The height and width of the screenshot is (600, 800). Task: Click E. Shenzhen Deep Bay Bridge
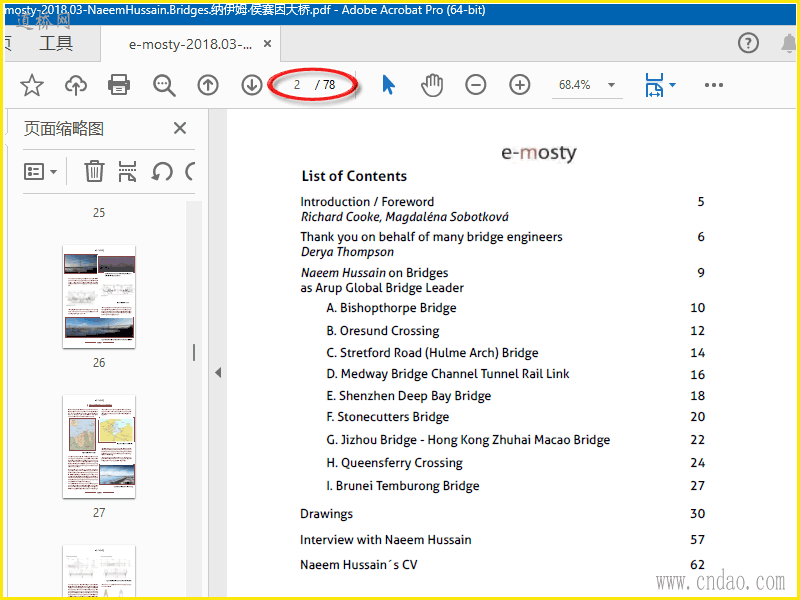click(x=409, y=396)
